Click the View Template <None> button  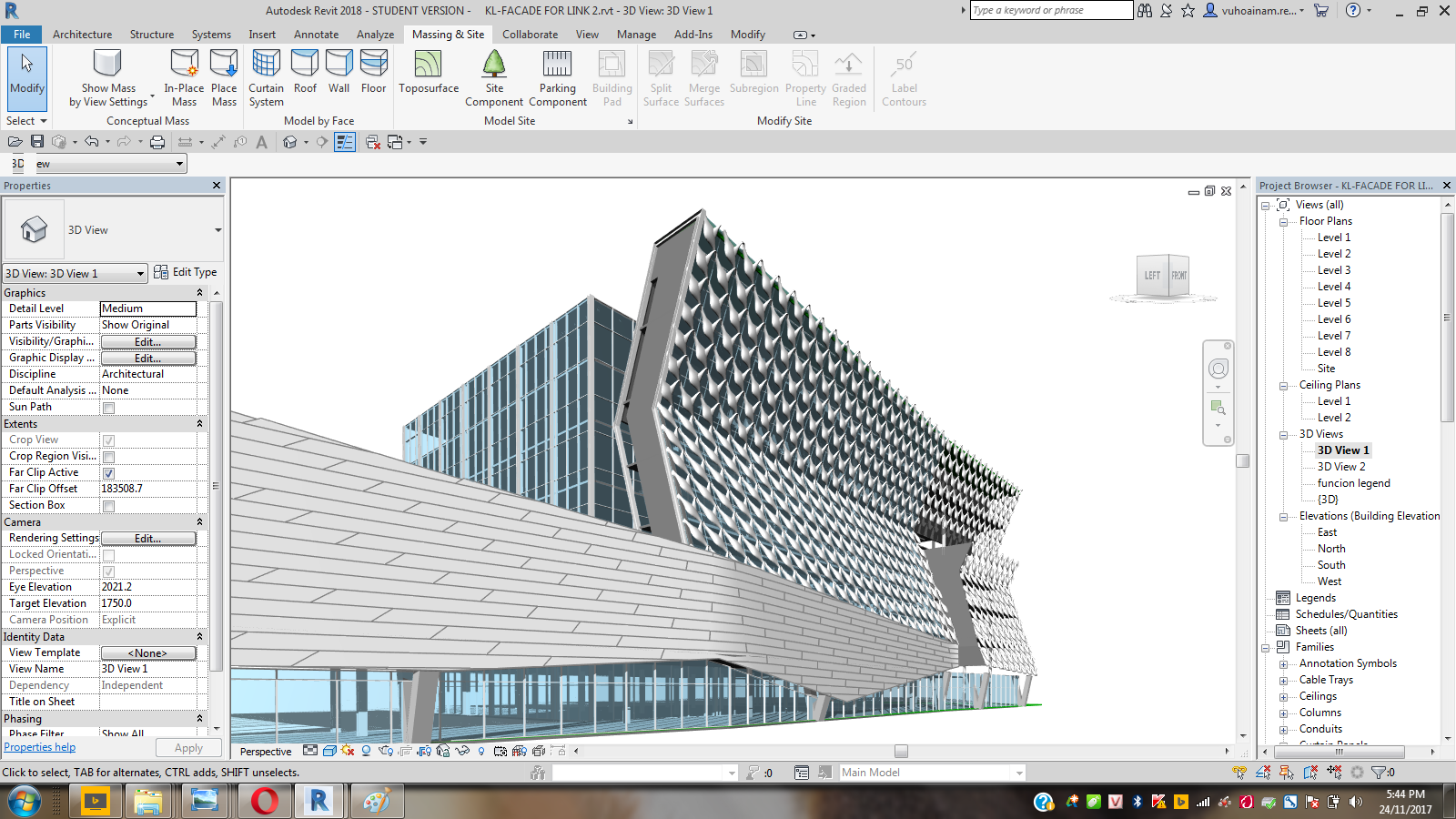[148, 653]
